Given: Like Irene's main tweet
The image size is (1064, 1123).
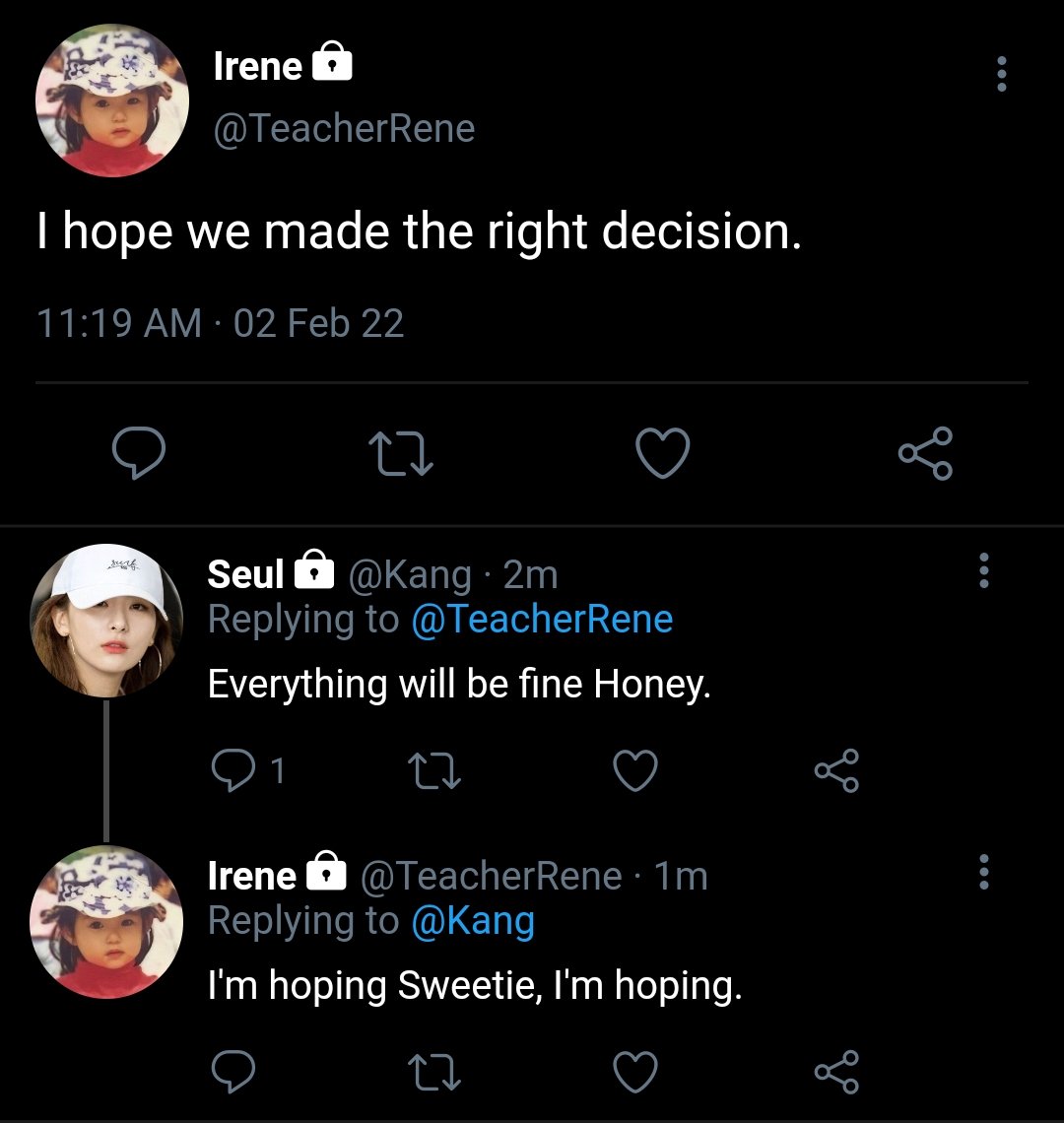Looking at the screenshot, I should click(x=662, y=454).
